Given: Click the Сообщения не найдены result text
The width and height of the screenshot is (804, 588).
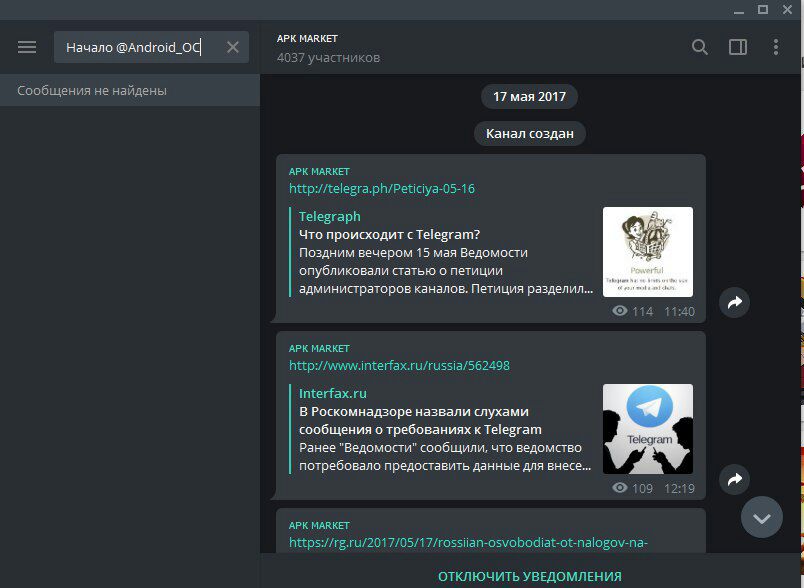Looking at the screenshot, I should click(x=92, y=91).
